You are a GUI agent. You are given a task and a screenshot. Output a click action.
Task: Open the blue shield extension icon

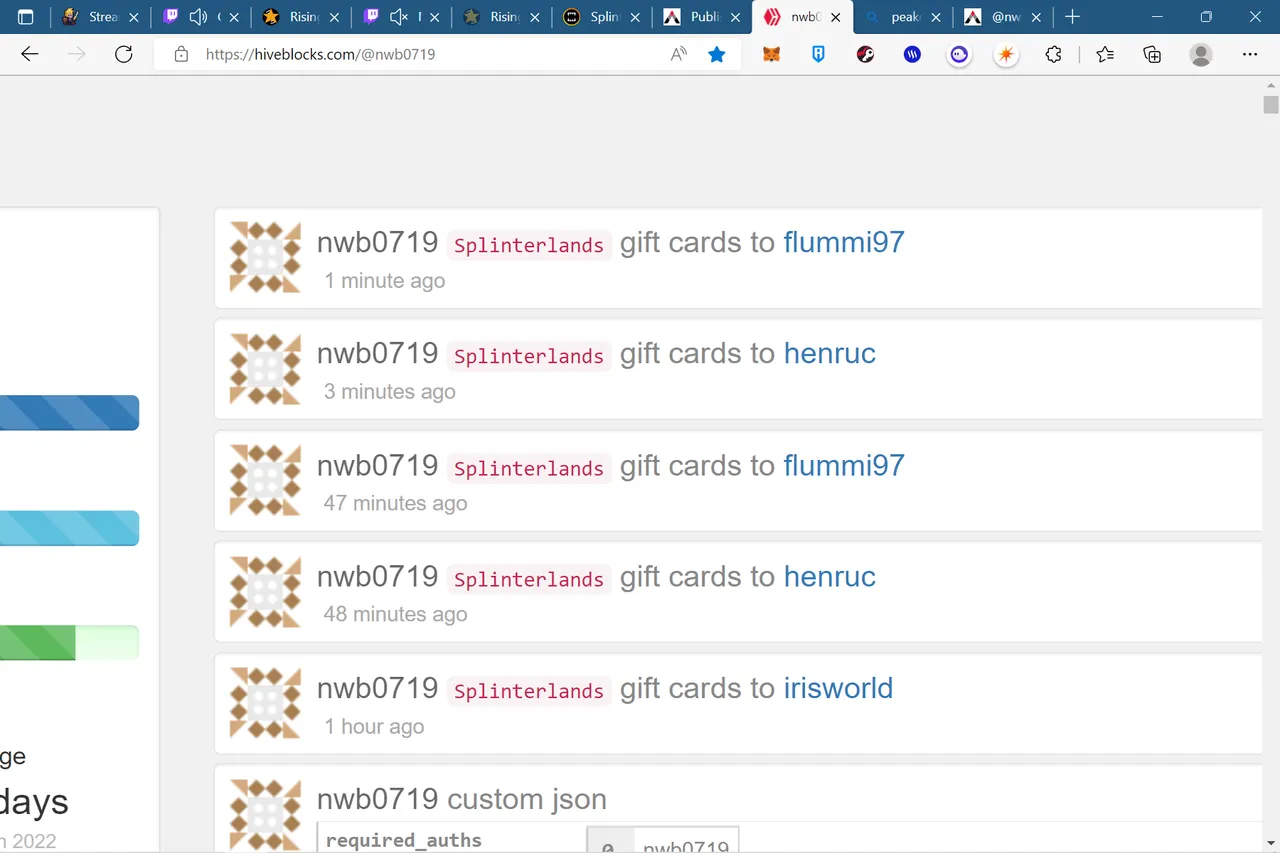click(x=818, y=55)
